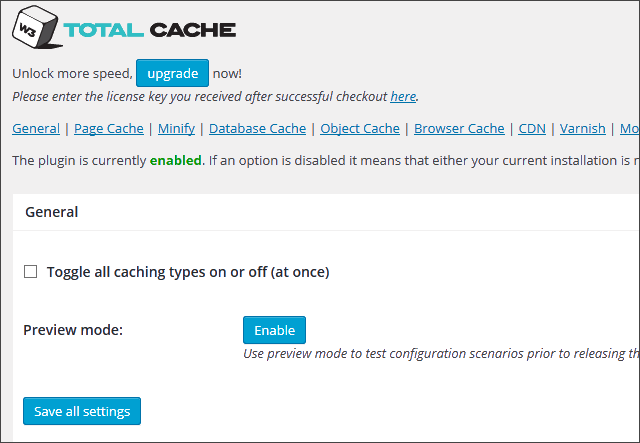The width and height of the screenshot is (640, 443).
Task: Go to the Page Cache section link
Action: pyautogui.click(x=109, y=129)
